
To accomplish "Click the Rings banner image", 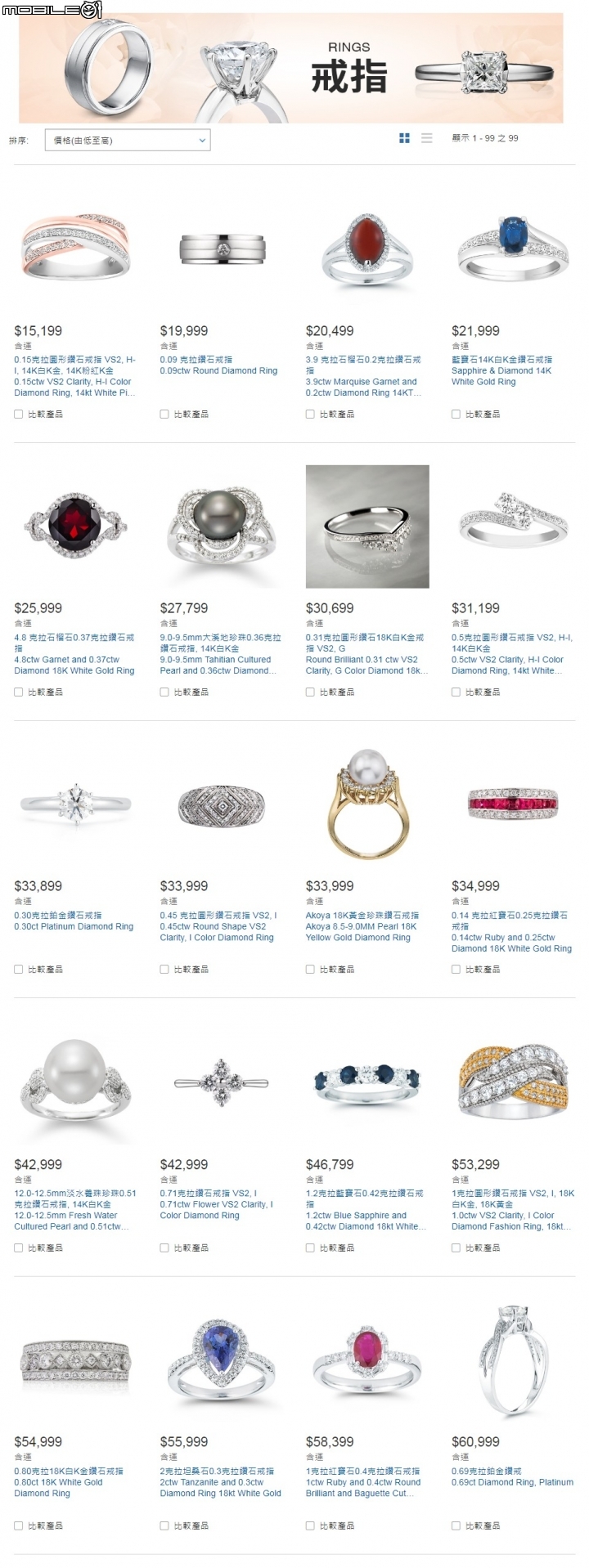I will (x=291, y=68).
